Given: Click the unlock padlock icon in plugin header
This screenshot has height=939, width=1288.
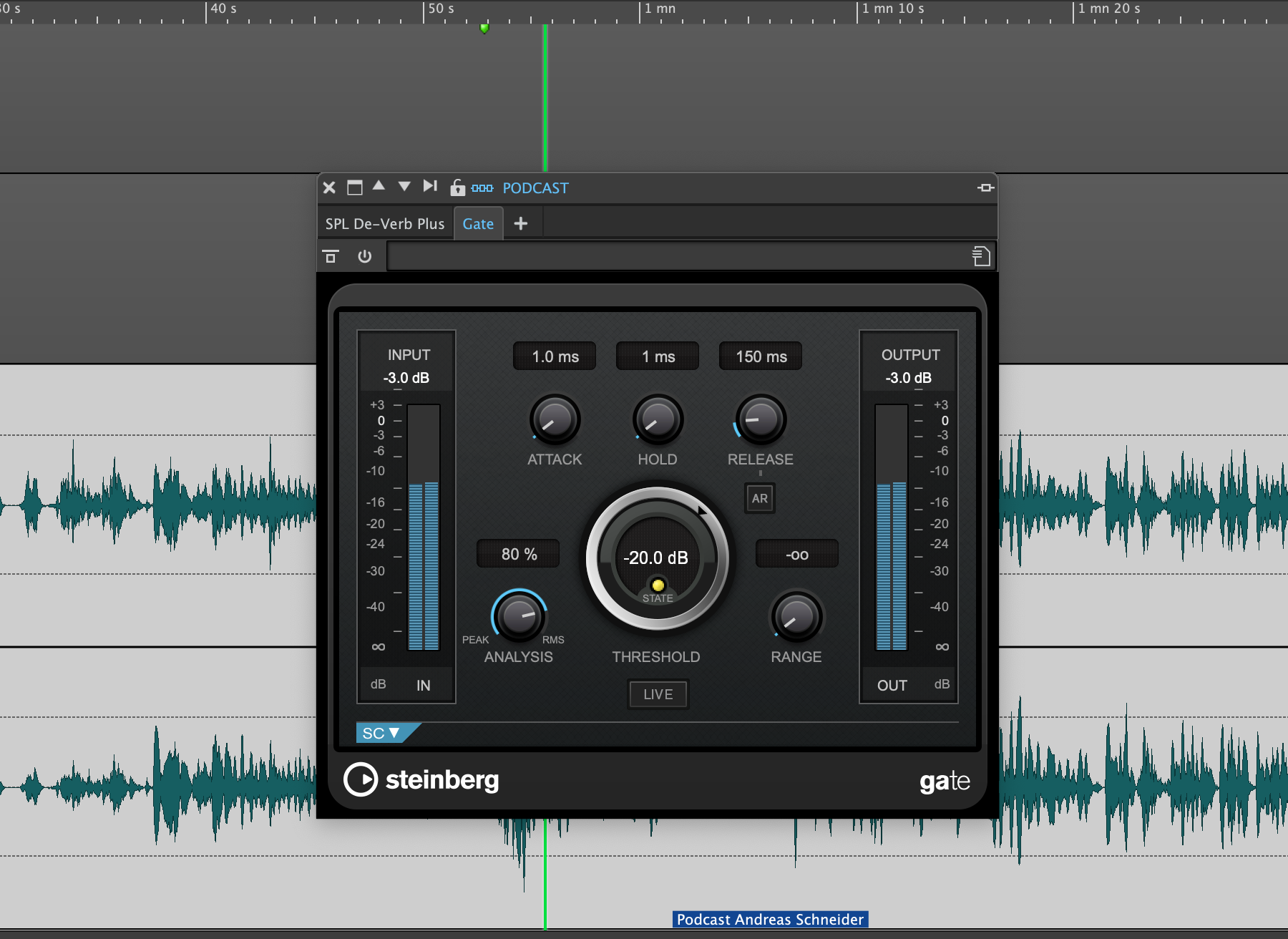Looking at the screenshot, I should (457, 188).
